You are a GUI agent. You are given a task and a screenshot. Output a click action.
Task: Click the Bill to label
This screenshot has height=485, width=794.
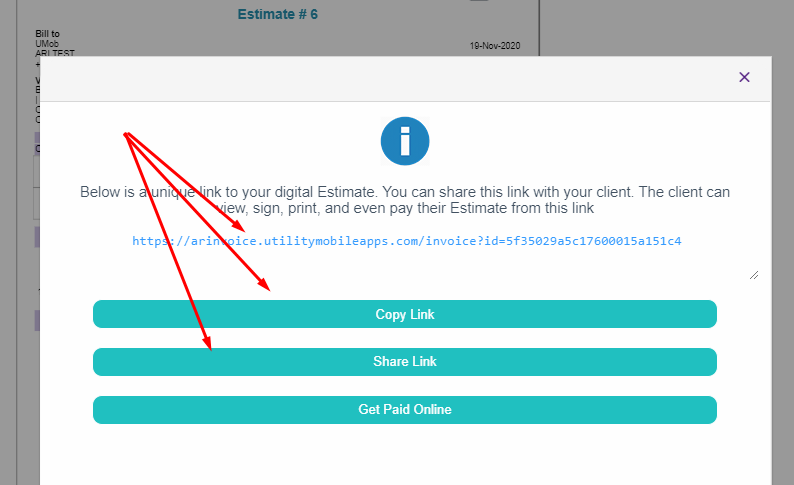[x=47, y=34]
